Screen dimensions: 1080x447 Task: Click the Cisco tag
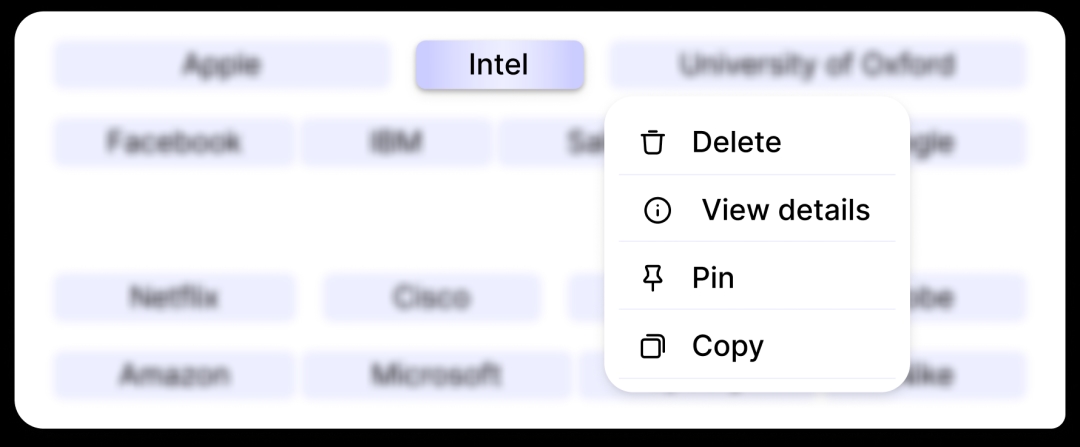coord(431,298)
